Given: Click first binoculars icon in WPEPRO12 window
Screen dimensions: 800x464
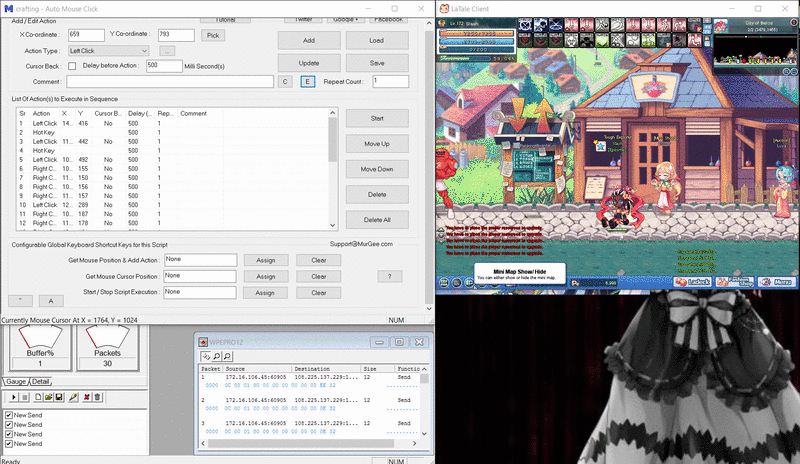Looking at the screenshot, I should pos(206,356).
